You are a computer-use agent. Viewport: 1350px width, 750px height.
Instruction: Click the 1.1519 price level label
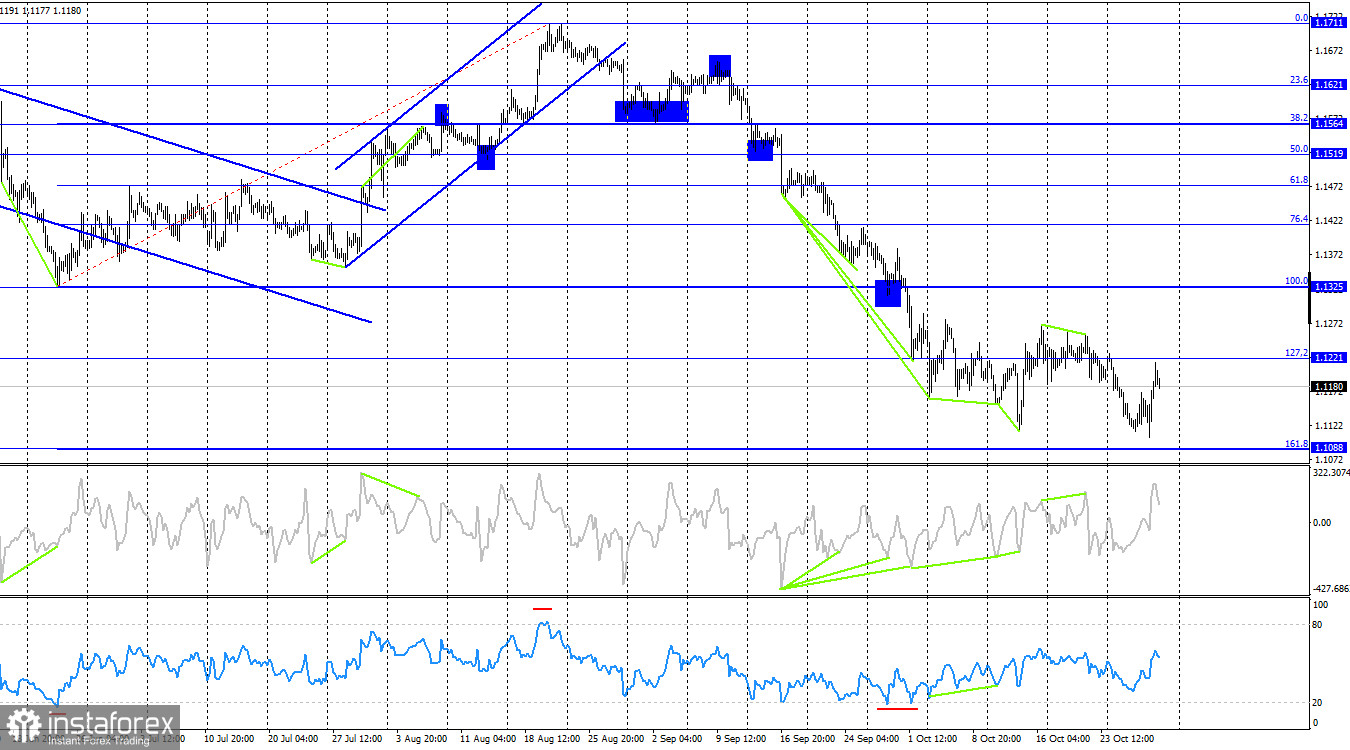(x=1329, y=154)
